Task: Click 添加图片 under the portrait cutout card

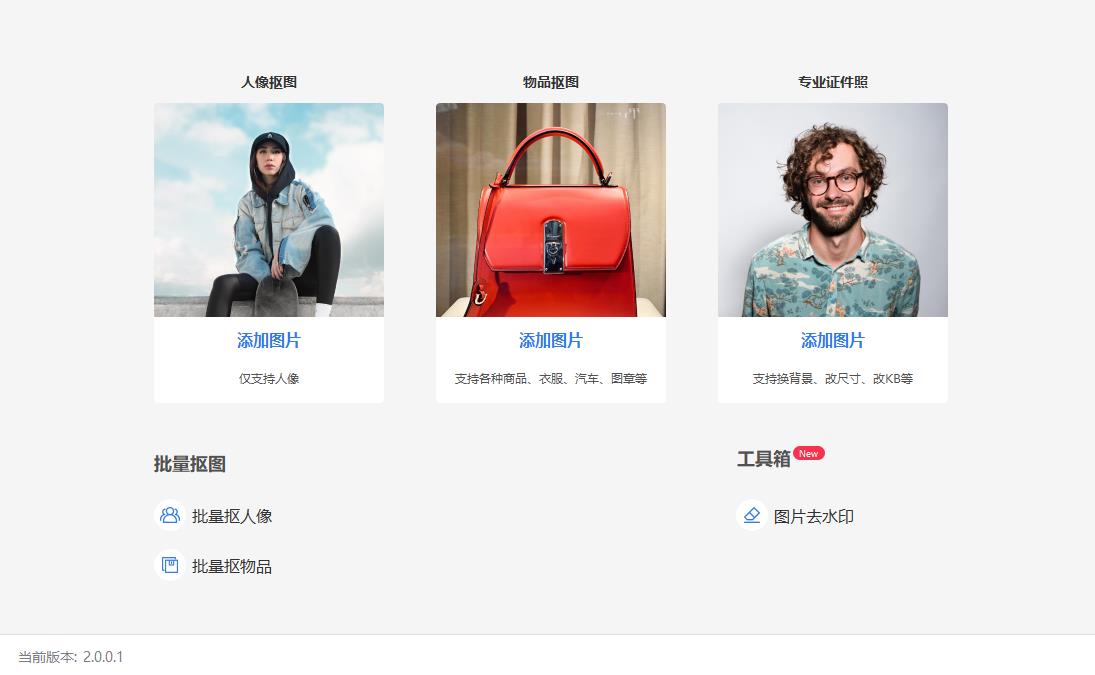Action: (269, 340)
